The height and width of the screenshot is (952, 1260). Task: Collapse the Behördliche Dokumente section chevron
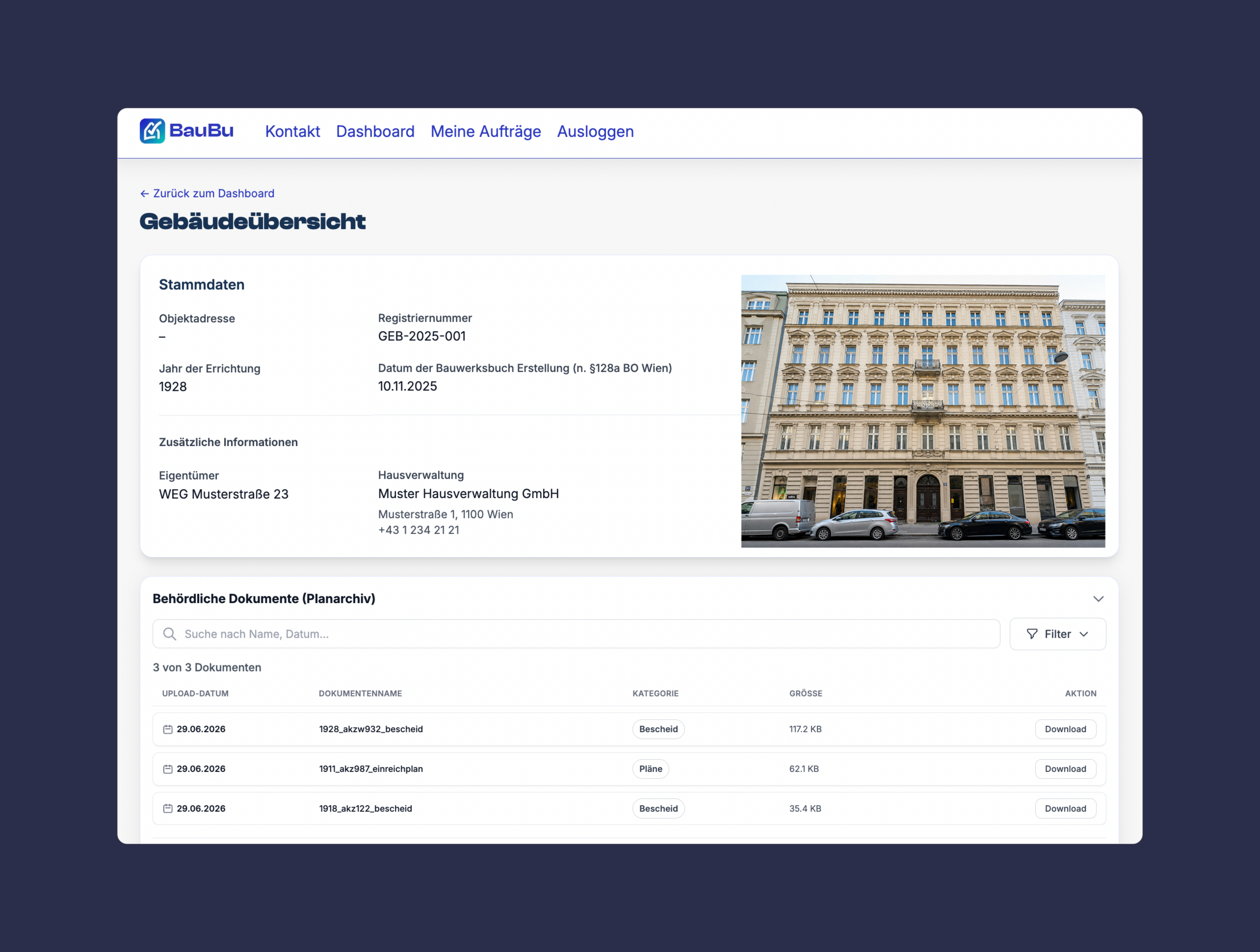pos(1098,599)
